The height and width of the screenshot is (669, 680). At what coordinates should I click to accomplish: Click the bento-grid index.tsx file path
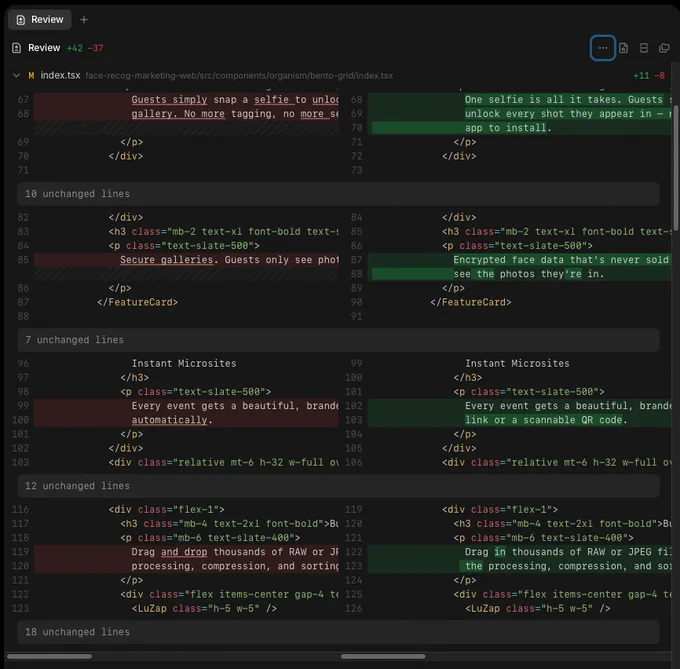pos(239,75)
